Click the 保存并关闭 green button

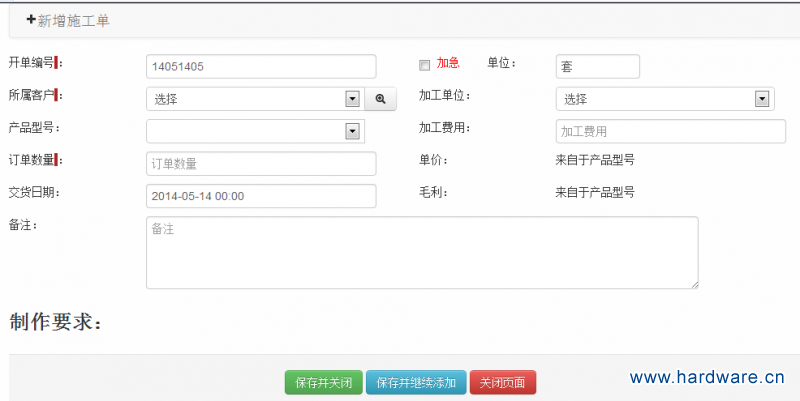click(323, 383)
